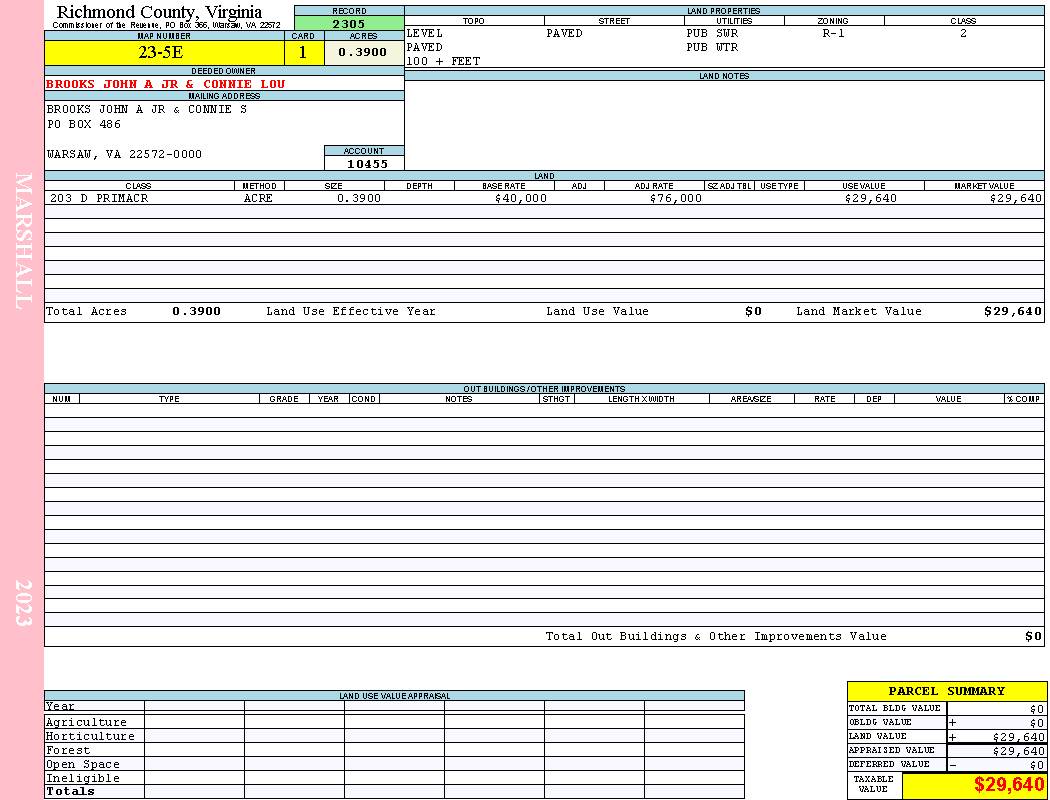Click the adjusted rate $76,000
Viewport: 1050px width, 800px height.
pos(676,198)
